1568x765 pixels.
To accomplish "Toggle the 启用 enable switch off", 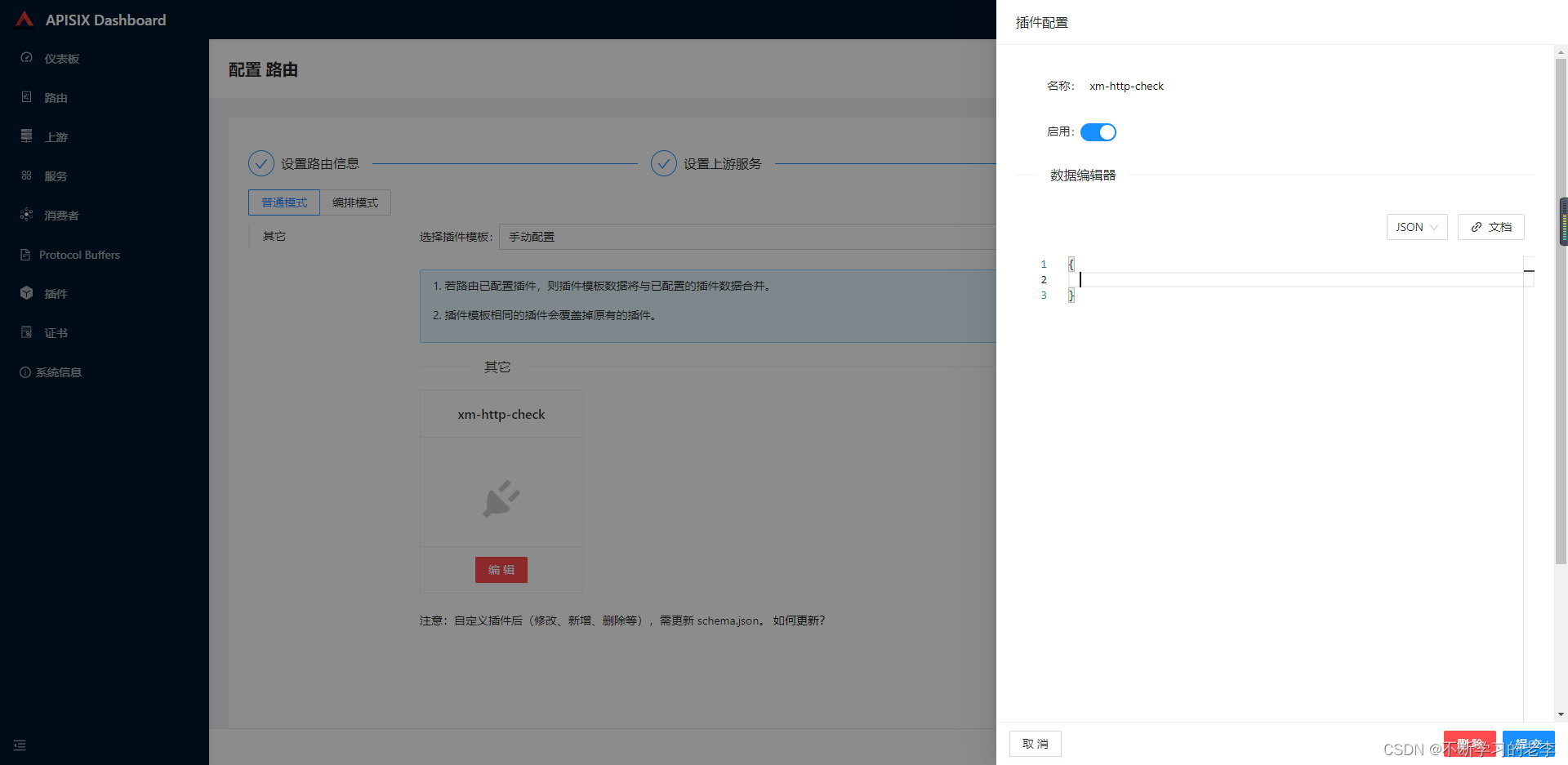I will tap(1098, 132).
